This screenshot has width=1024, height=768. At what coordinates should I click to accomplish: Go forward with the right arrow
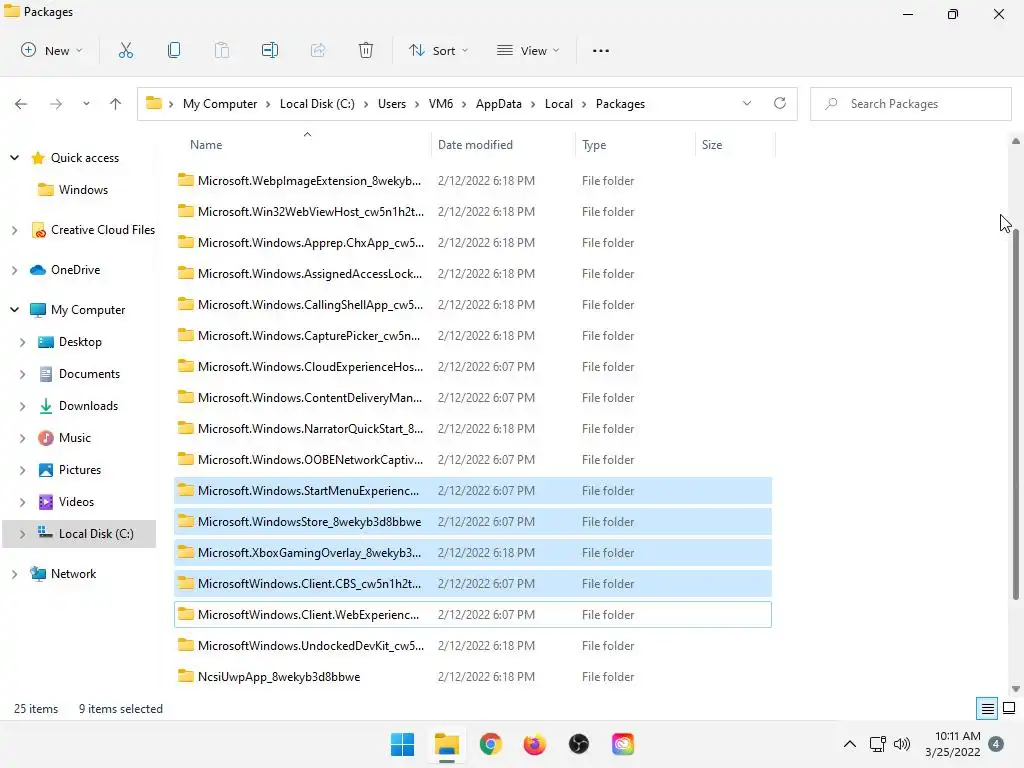coord(56,104)
